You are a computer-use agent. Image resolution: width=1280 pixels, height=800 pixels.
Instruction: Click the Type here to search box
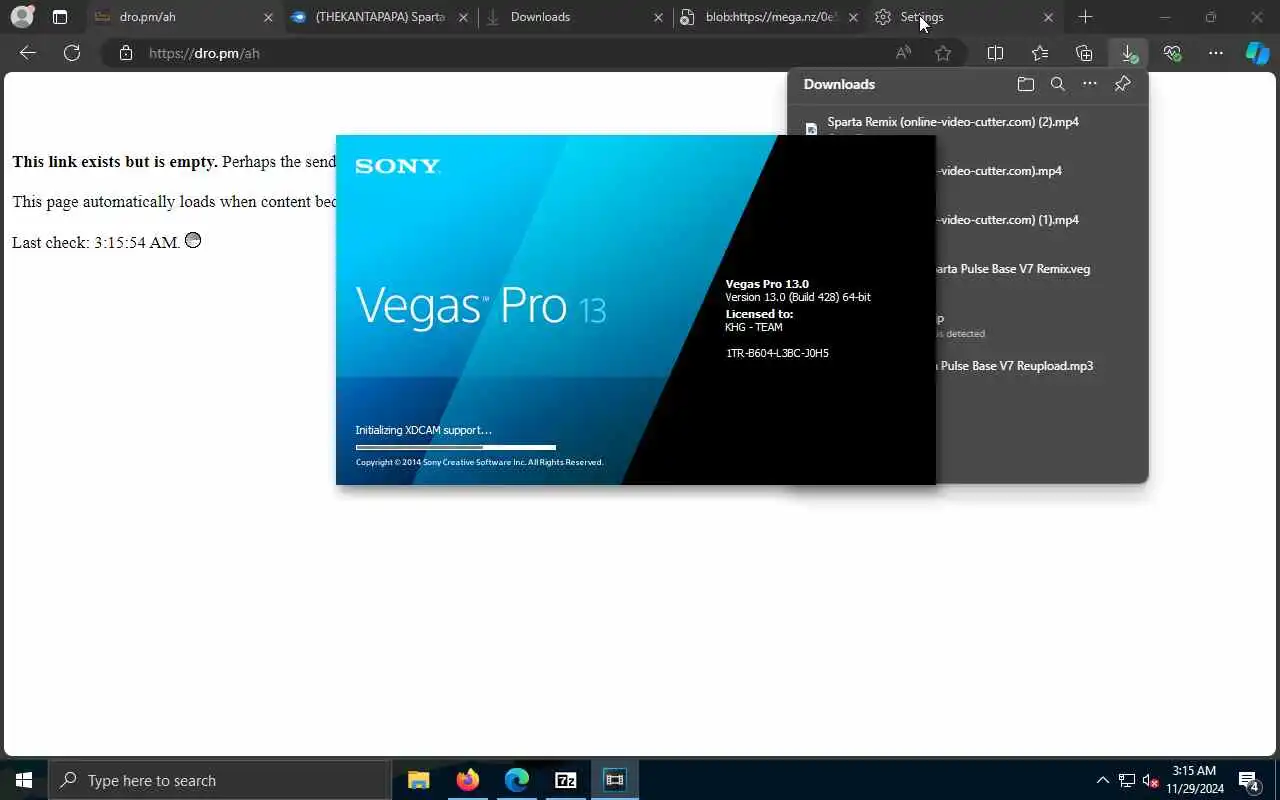220,780
